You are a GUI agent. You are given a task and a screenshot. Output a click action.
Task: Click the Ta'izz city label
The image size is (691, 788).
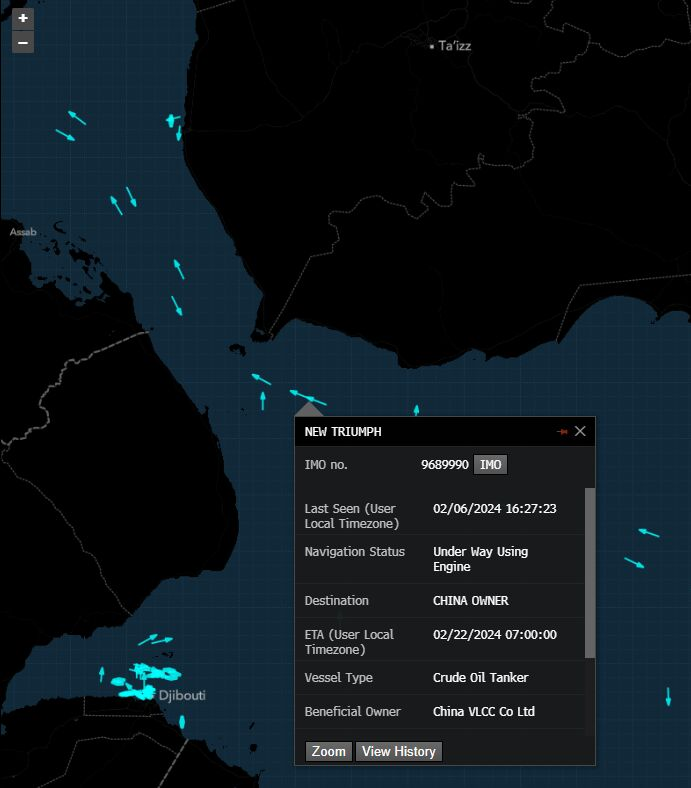click(454, 46)
